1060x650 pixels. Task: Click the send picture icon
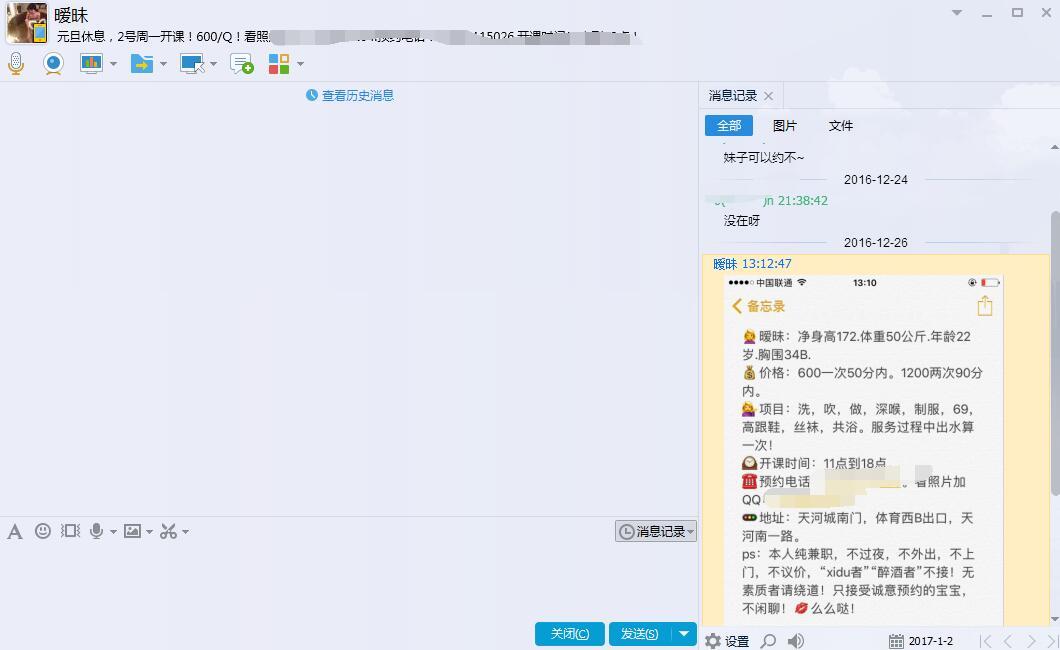click(132, 531)
